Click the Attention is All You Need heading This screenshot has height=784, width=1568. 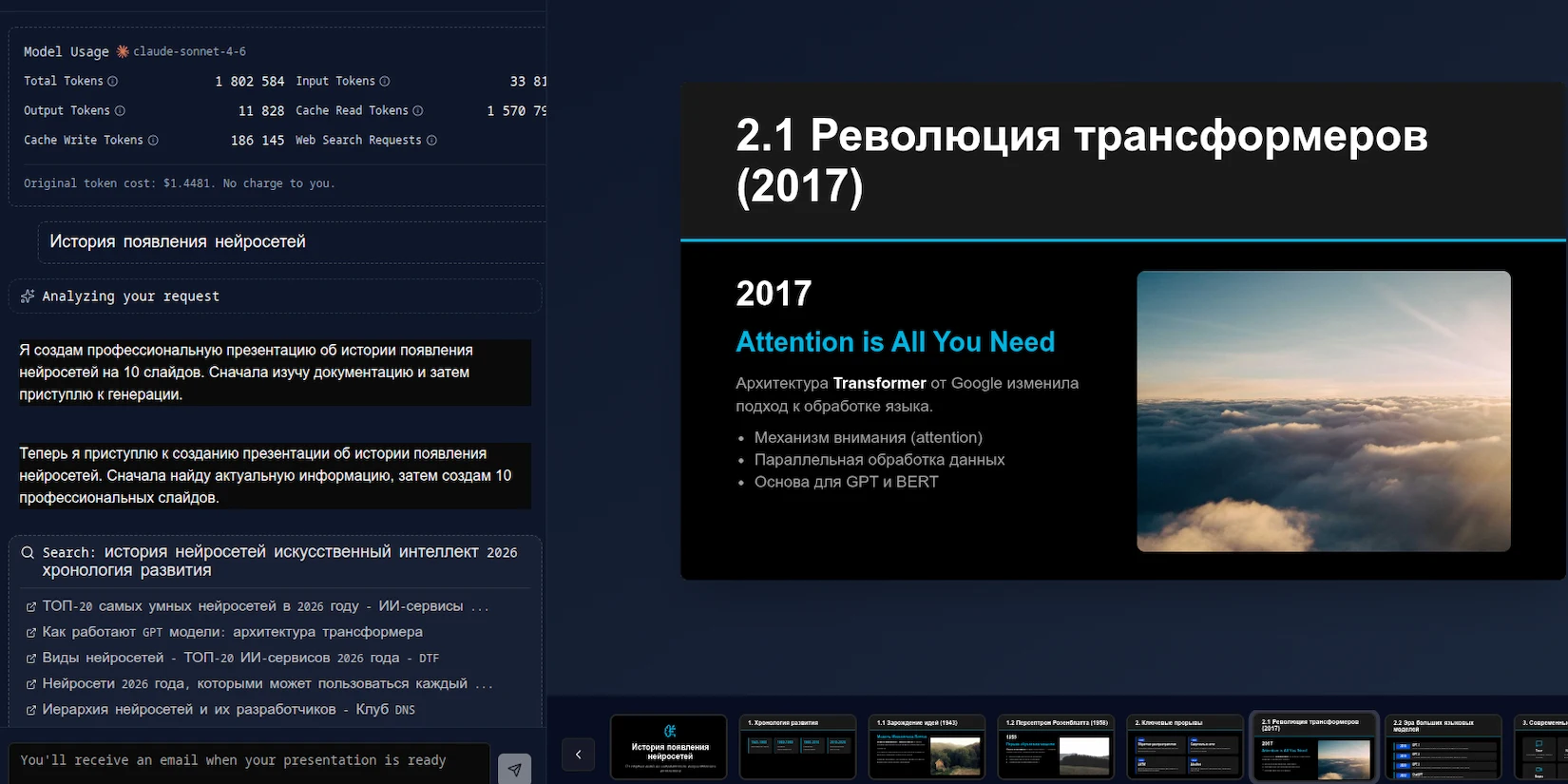895,342
